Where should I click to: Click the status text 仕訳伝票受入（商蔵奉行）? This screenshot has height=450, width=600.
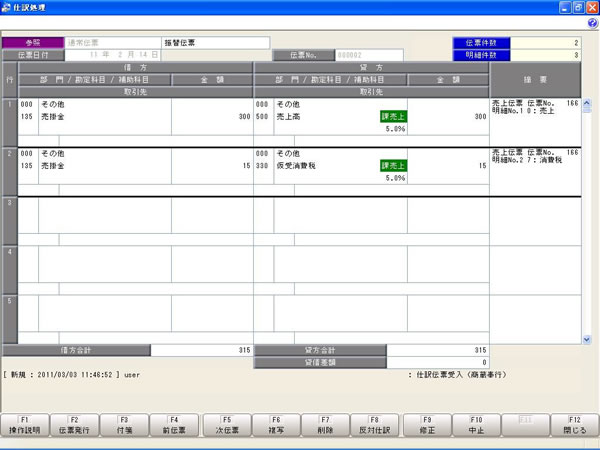461,375
